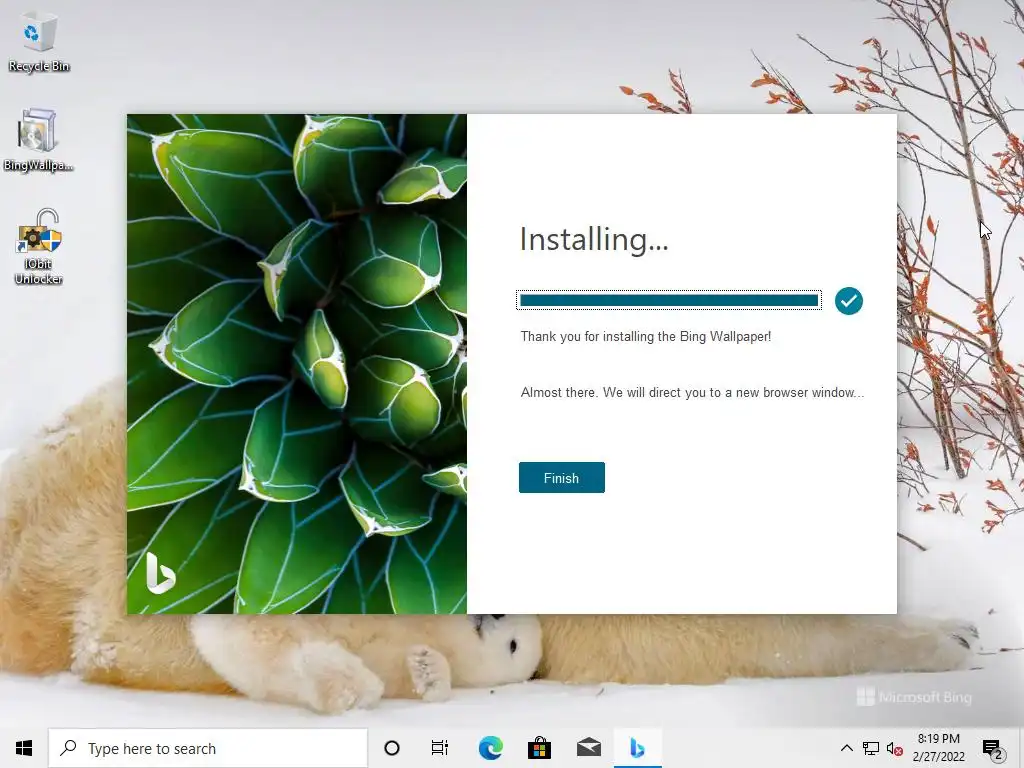1024x768 pixels.
Task: Click the succulent plant image in the installer
Action: click(x=297, y=364)
